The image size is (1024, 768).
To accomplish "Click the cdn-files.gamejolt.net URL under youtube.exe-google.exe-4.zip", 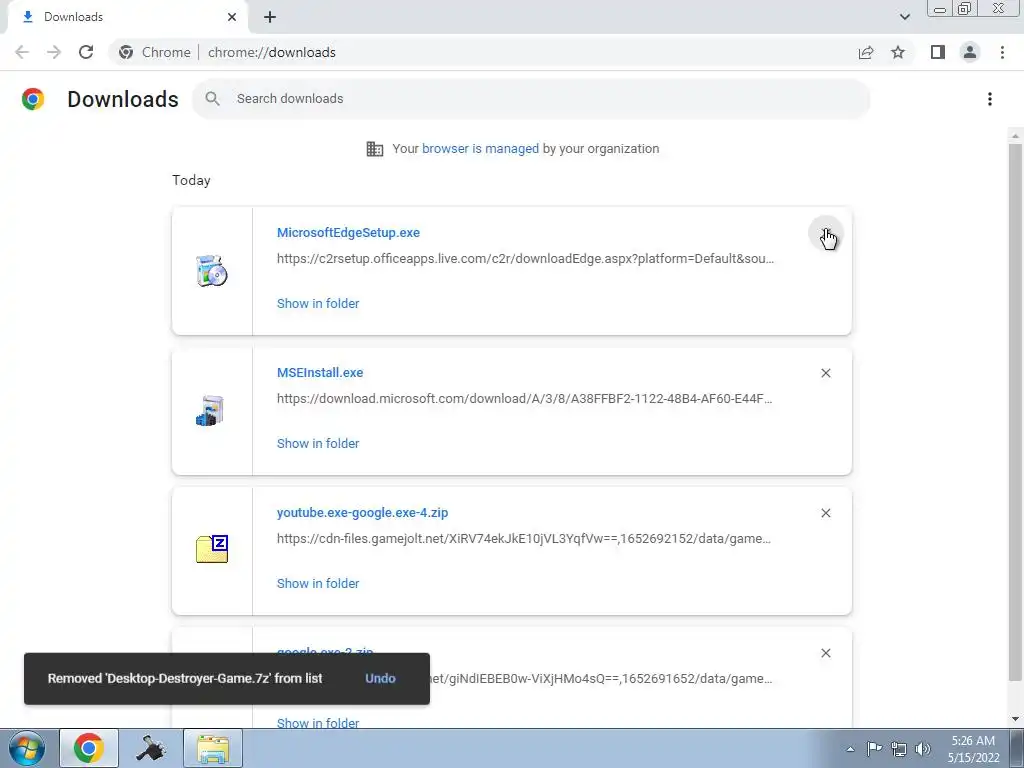I will click(524, 539).
